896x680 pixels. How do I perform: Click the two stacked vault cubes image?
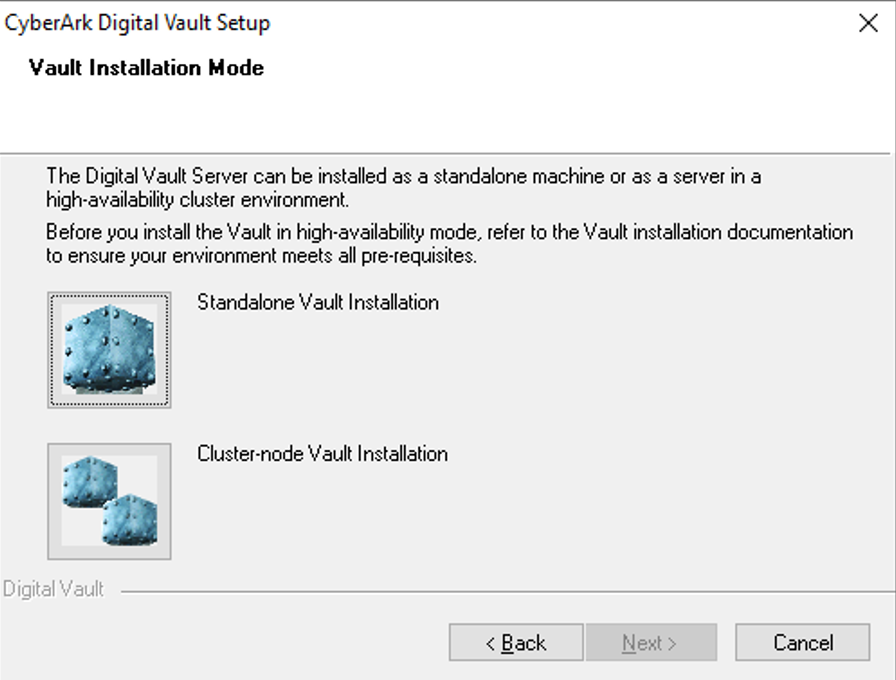click(x=109, y=501)
